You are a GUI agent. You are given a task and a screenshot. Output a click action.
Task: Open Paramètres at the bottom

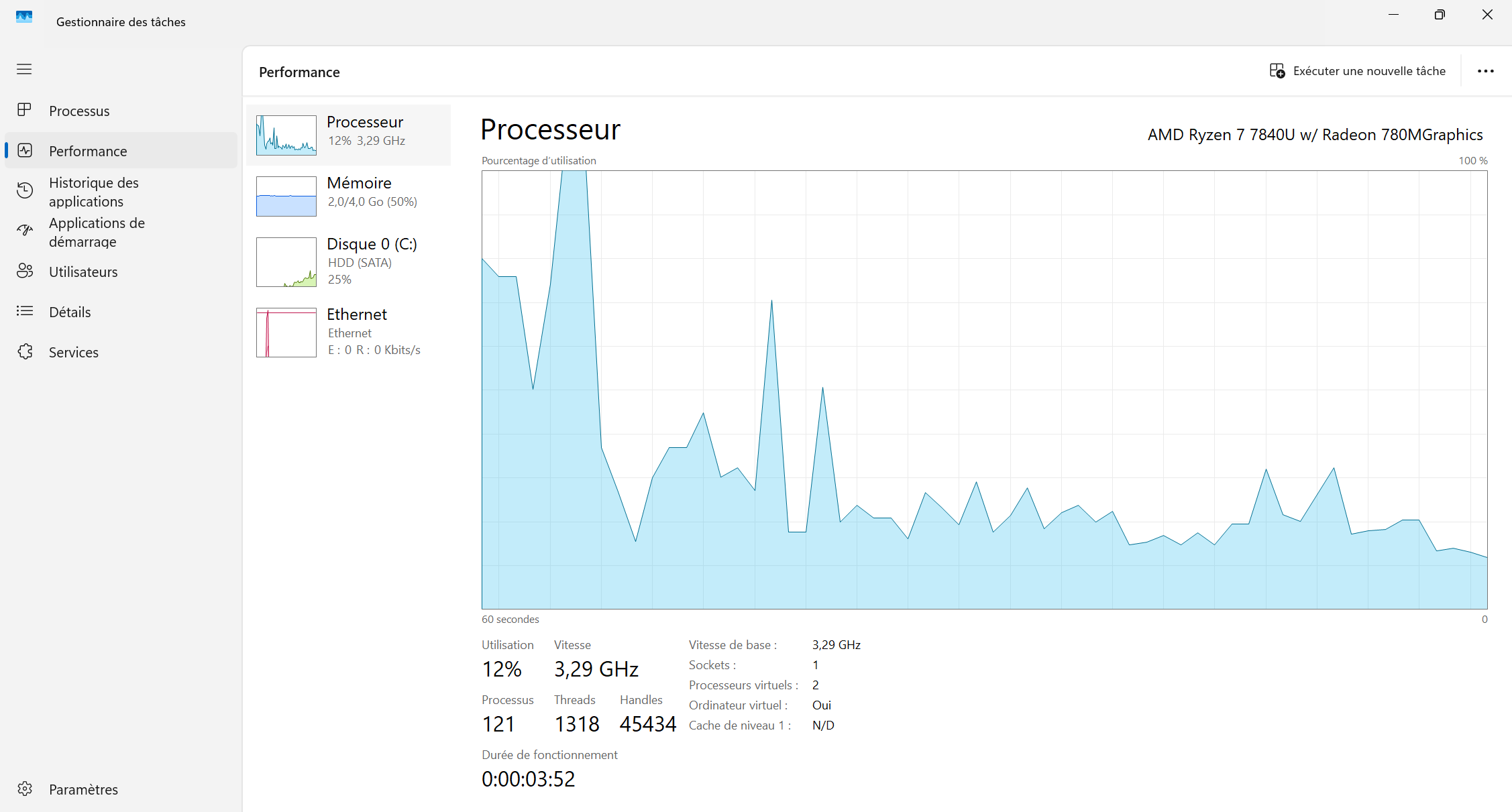point(121,789)
